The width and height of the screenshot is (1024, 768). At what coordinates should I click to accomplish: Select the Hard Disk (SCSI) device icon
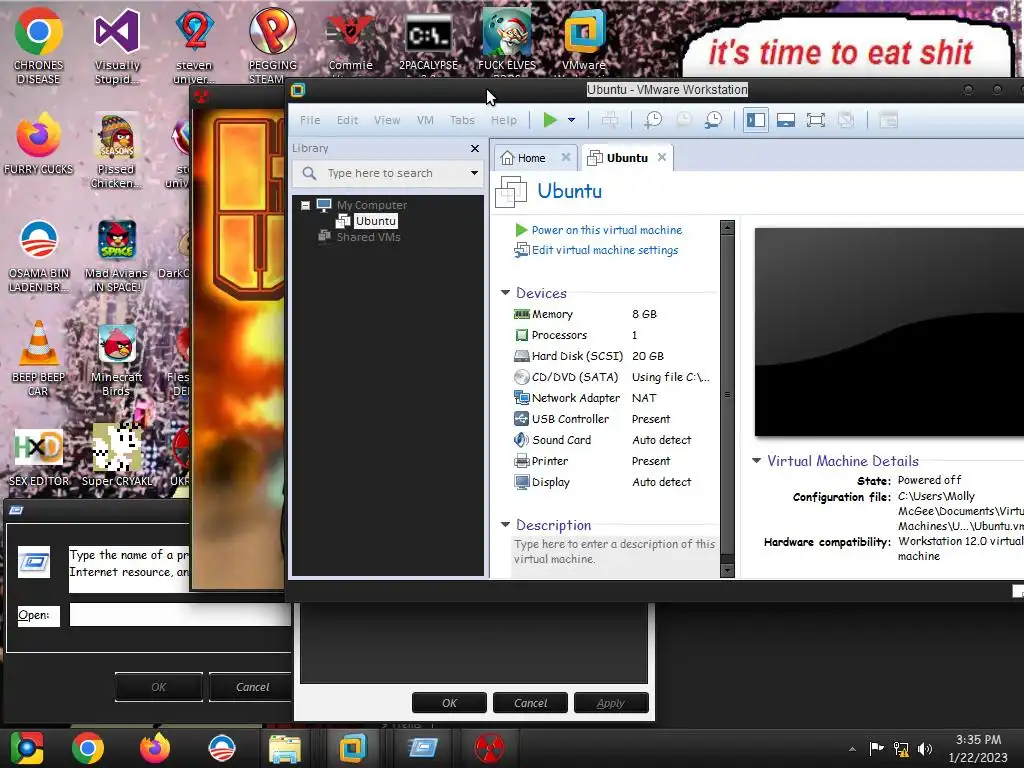coord(521,356)
